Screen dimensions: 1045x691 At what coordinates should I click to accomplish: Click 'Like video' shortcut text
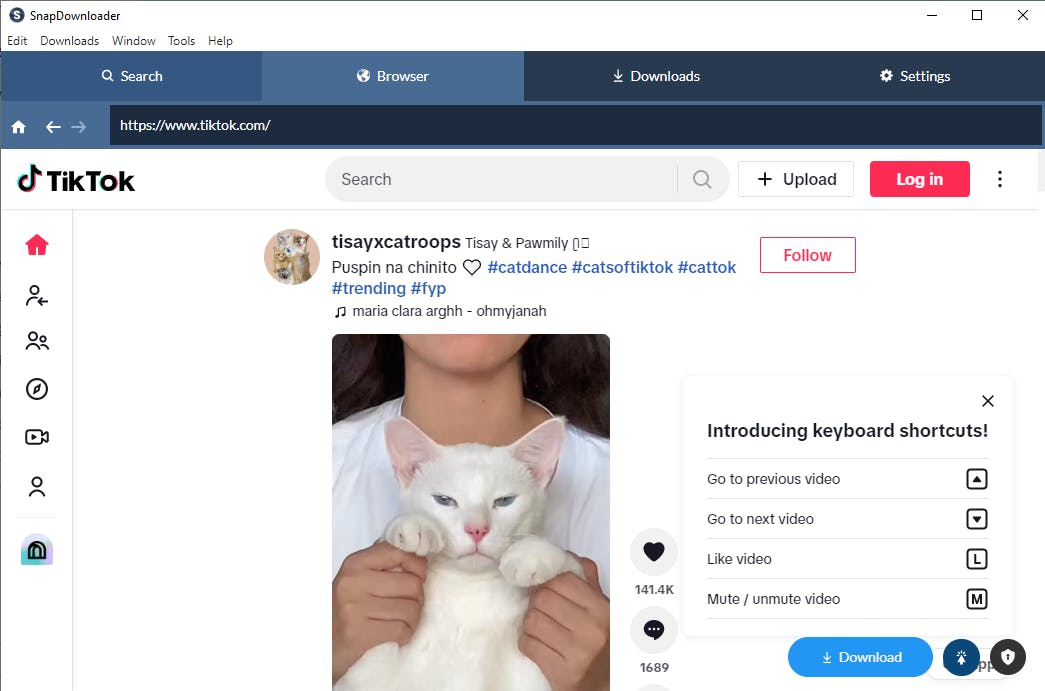(x=739, y=559)
